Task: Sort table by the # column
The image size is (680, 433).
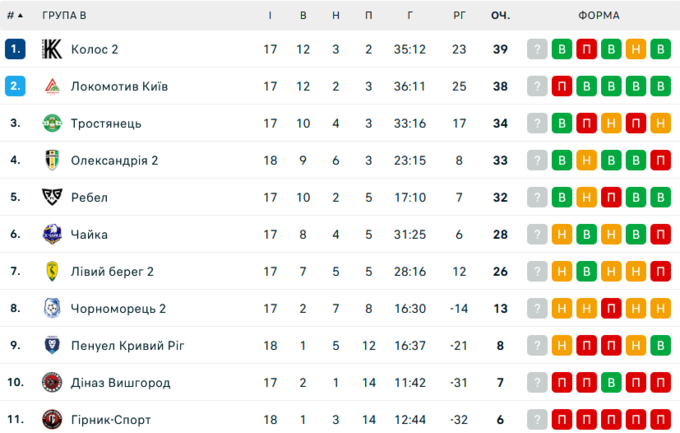Action: coord(15,15)
